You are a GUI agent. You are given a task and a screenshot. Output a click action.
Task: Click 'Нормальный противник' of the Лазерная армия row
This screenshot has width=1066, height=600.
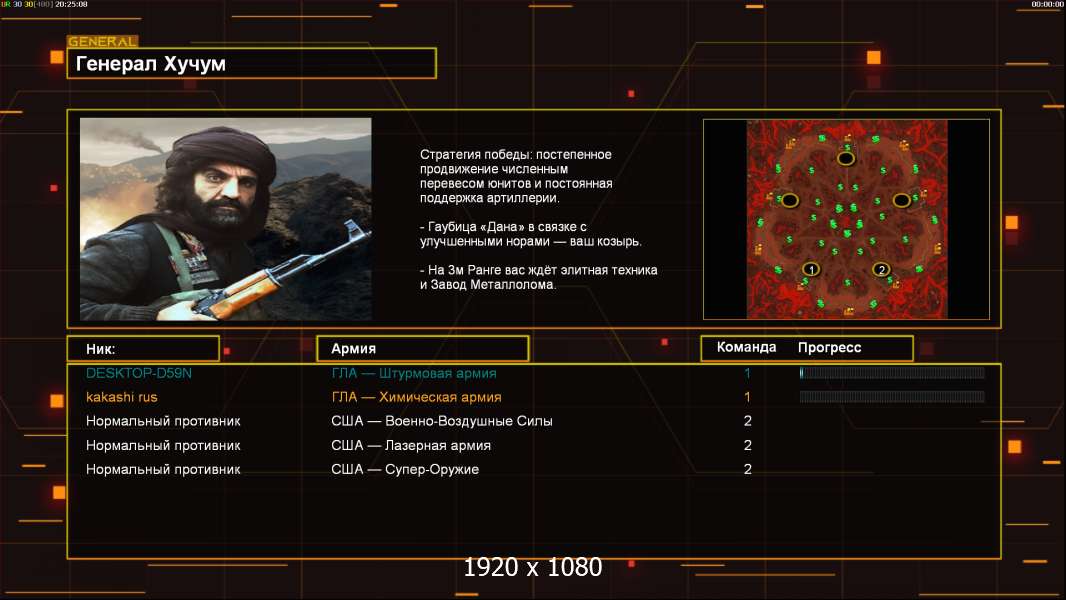pos(163,446)
